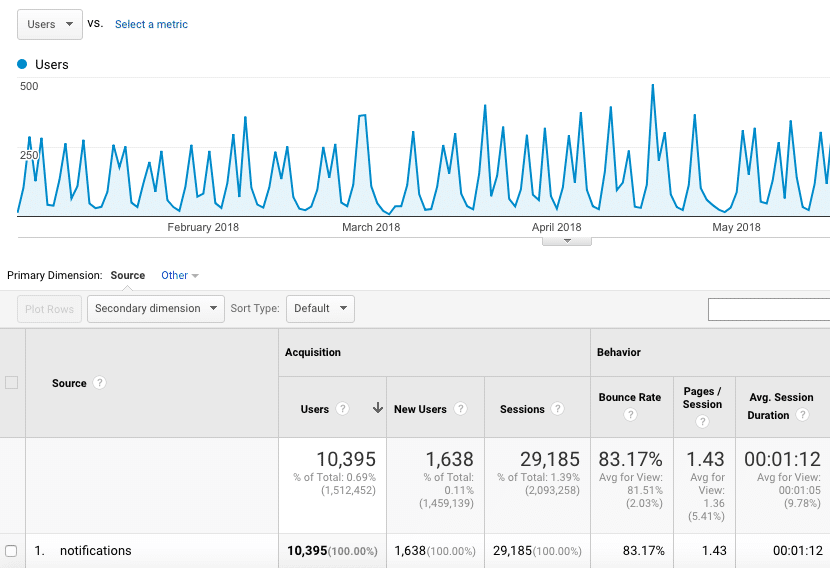830x568 pixels.
Task: Click help icon beside New Users column
Action: tap(461, 409)
